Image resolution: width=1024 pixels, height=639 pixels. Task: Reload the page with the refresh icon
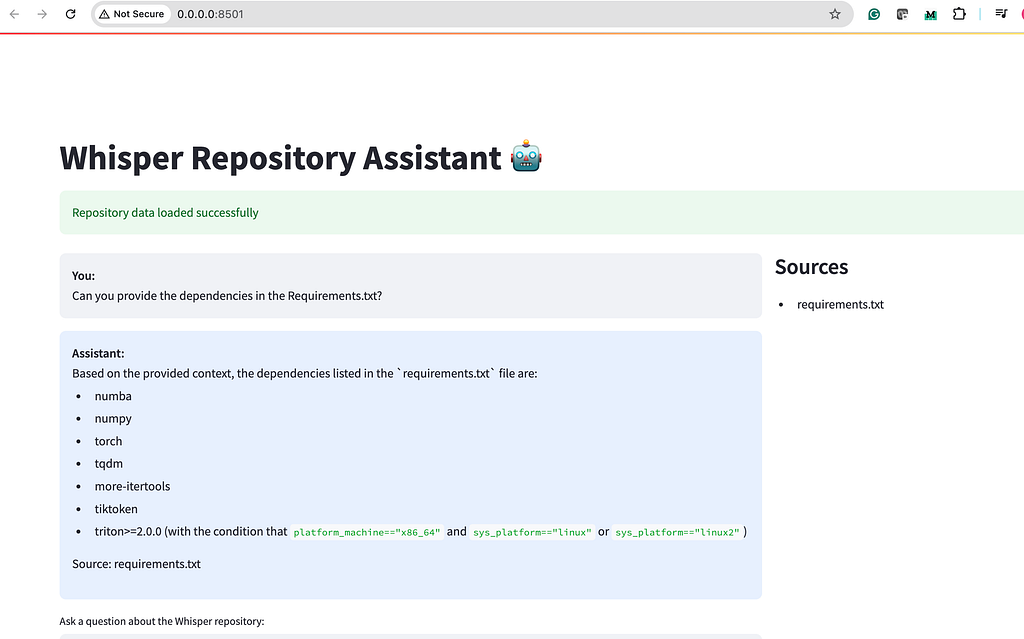pos(71,14)
